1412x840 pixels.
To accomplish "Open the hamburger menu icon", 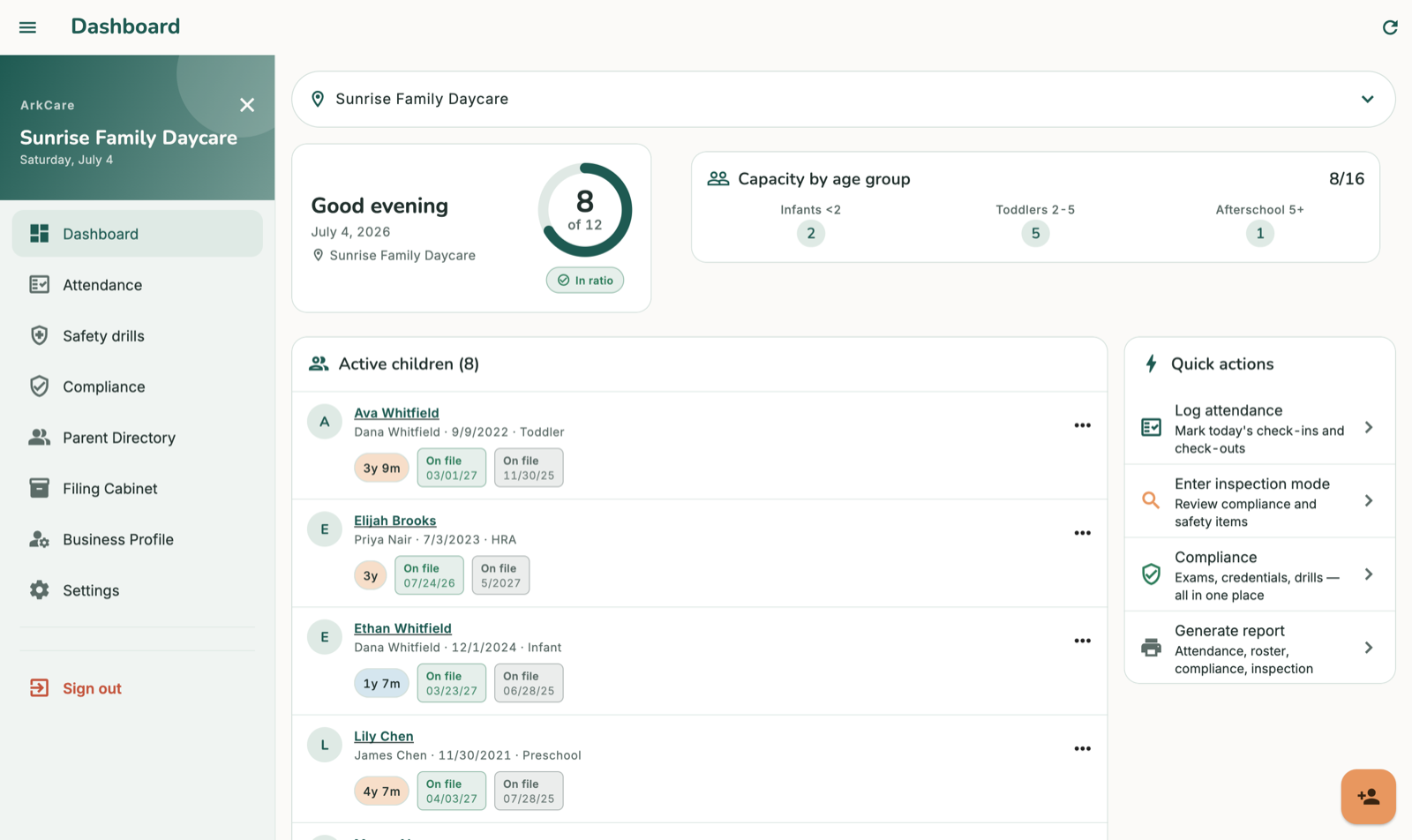I will 27,27.
